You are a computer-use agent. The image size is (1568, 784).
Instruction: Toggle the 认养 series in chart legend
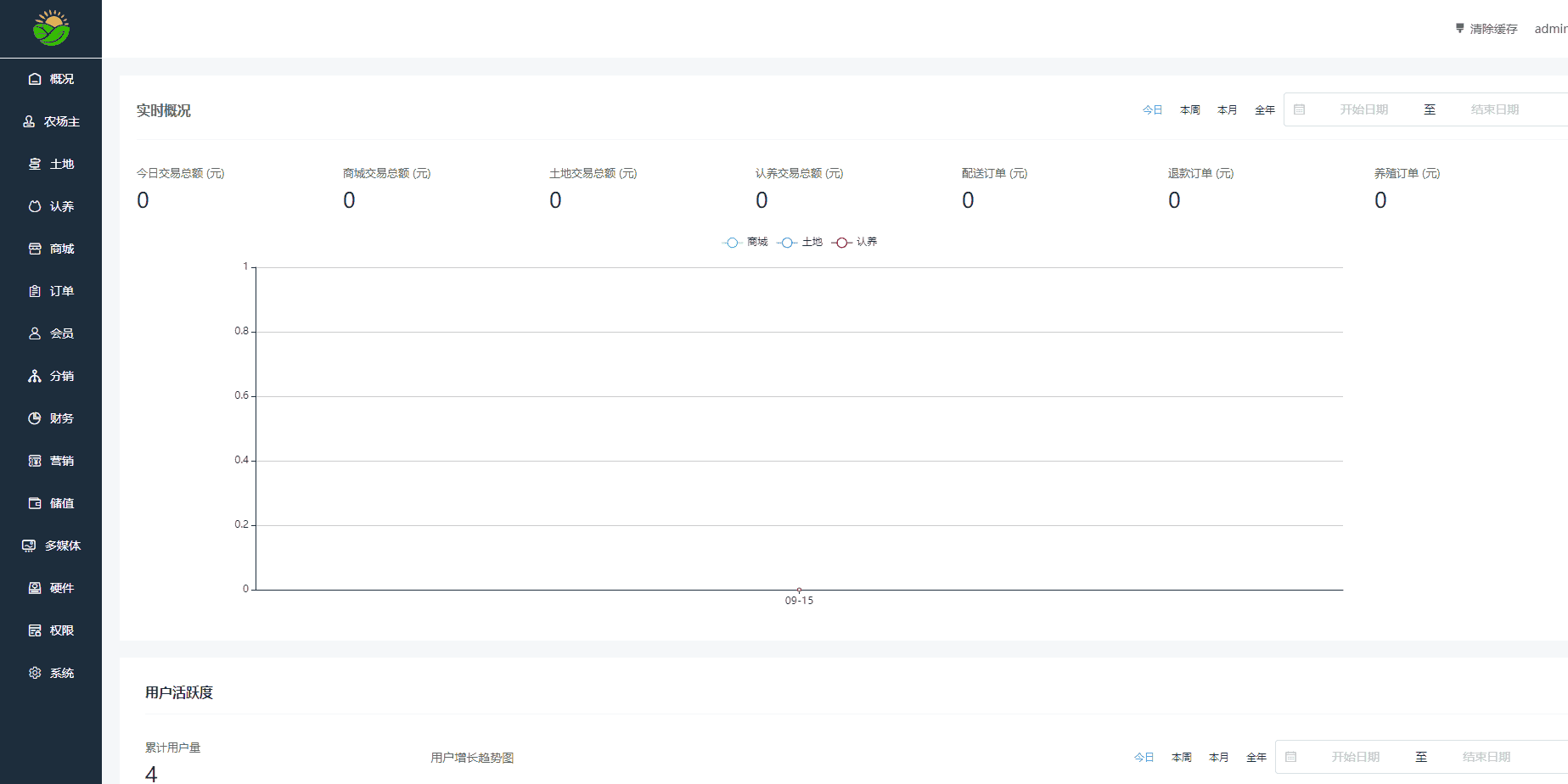click(854, 243)
